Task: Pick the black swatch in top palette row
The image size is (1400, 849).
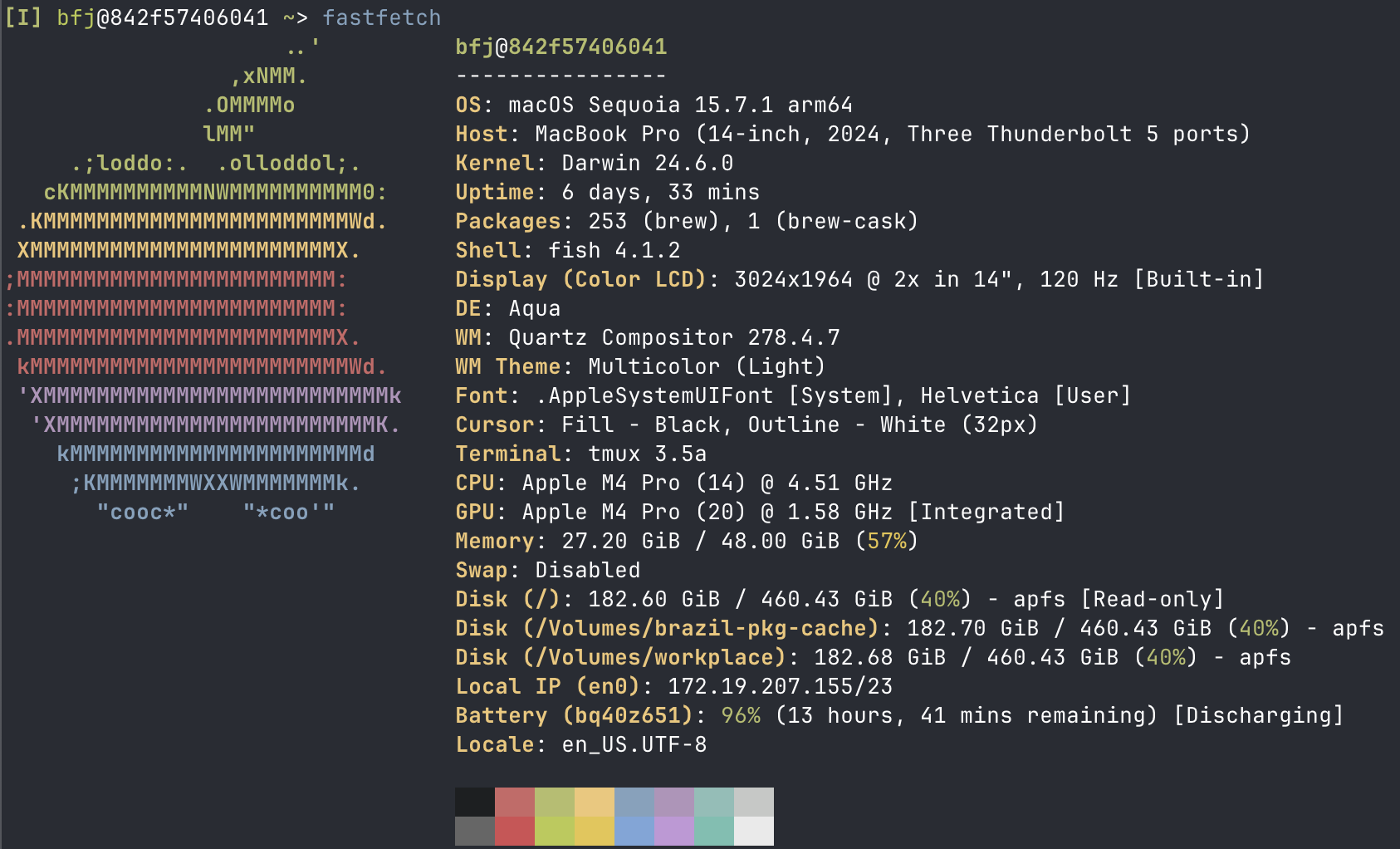Action: point(475,802)
